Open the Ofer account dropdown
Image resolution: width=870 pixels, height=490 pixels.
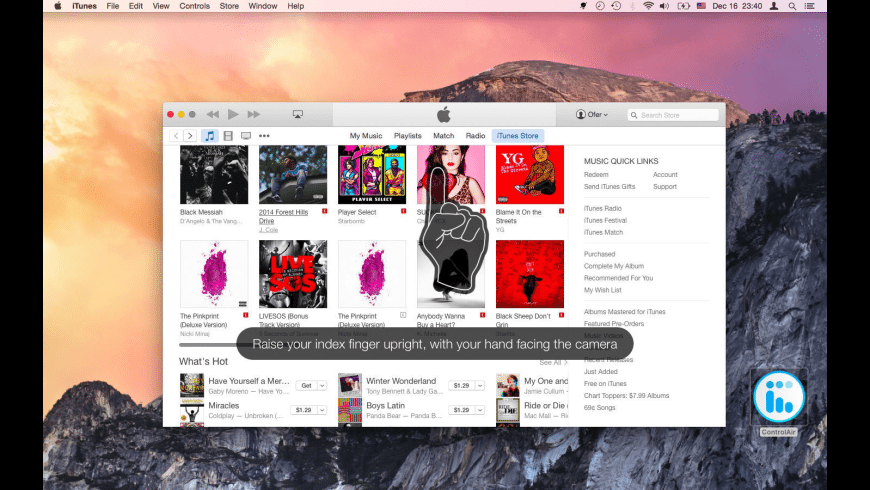[x=591, y=114]
